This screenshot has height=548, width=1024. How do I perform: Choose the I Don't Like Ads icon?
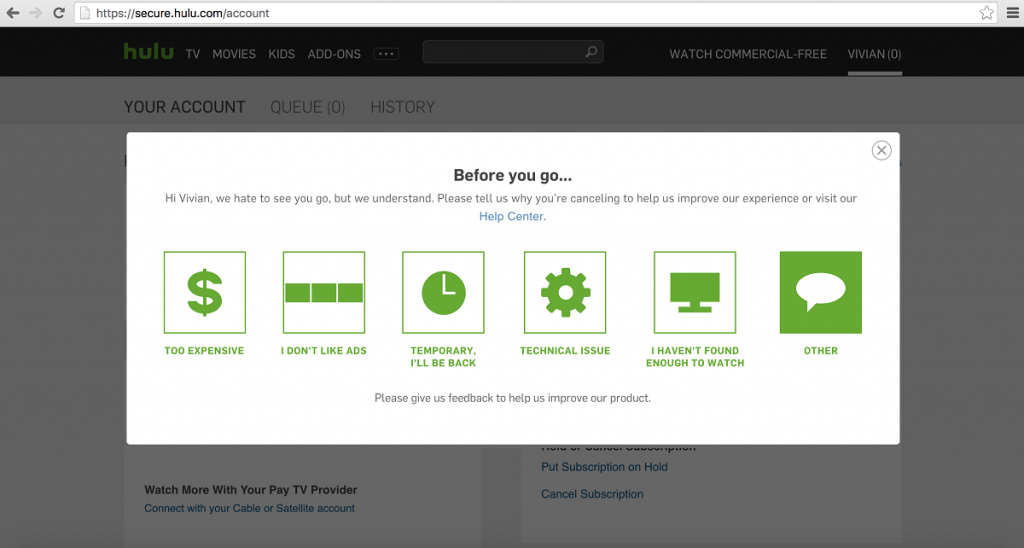pyautogui.click(x=324, y=293)
